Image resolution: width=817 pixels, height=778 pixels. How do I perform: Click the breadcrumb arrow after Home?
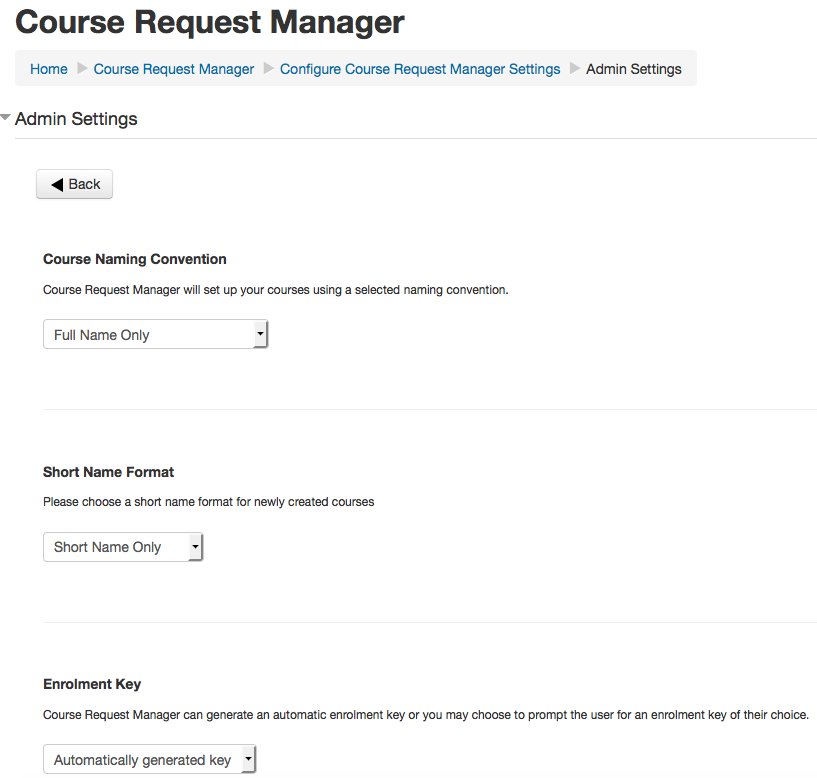81,69
